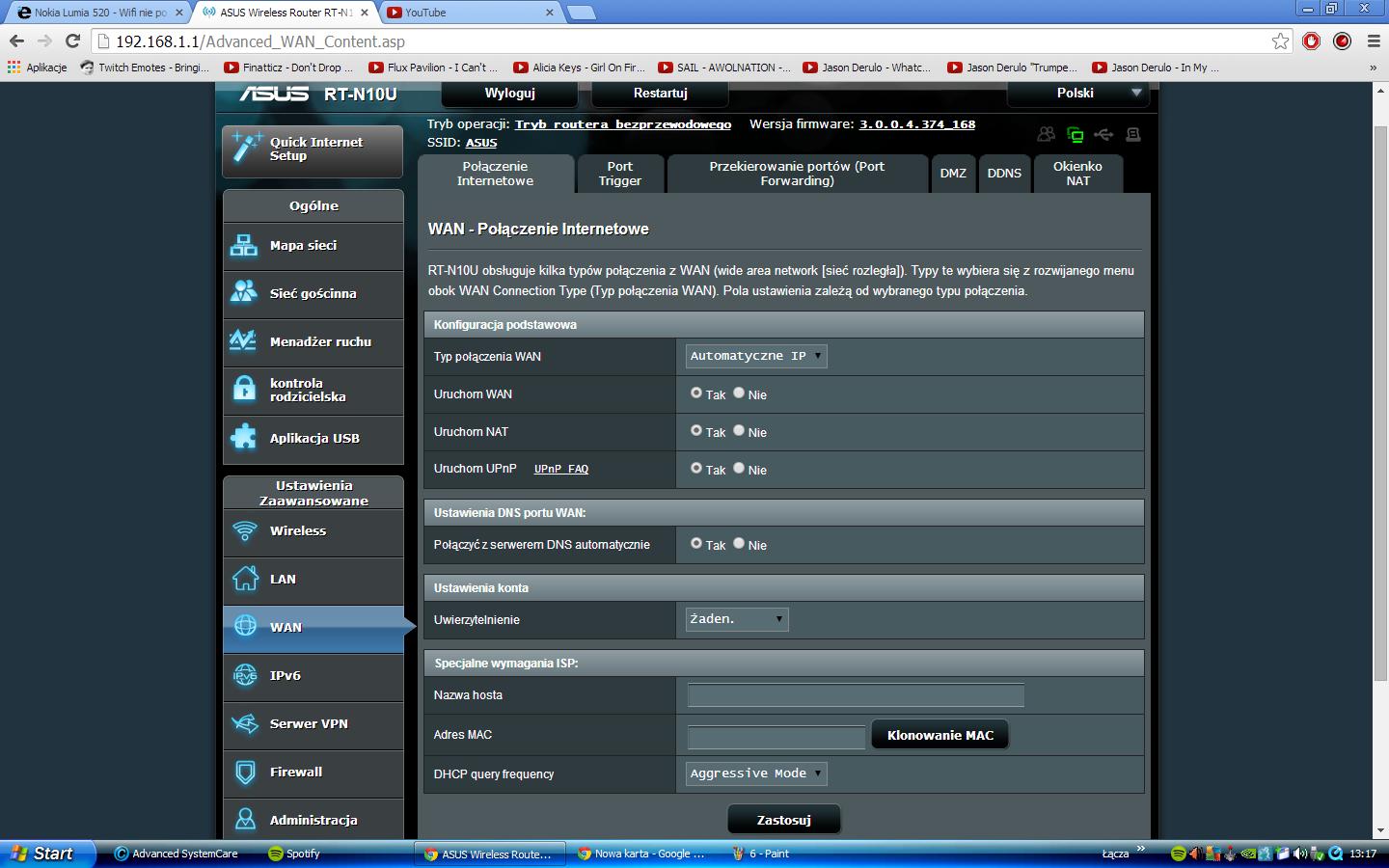Click Adres MAC input field
Image resolution: width=1389 pixels, height=868 pixels.
click(776, 738)
